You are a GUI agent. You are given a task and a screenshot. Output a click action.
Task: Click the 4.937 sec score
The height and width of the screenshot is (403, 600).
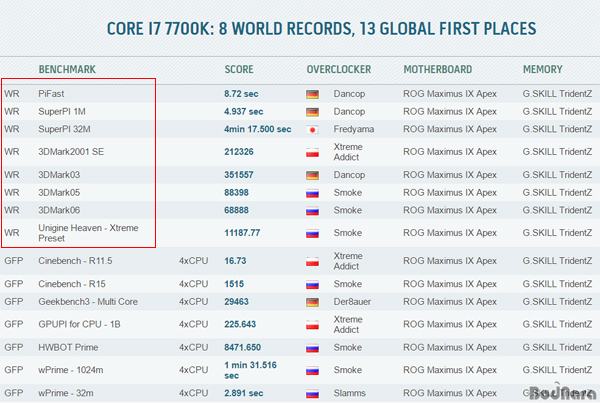click(243, 111)
